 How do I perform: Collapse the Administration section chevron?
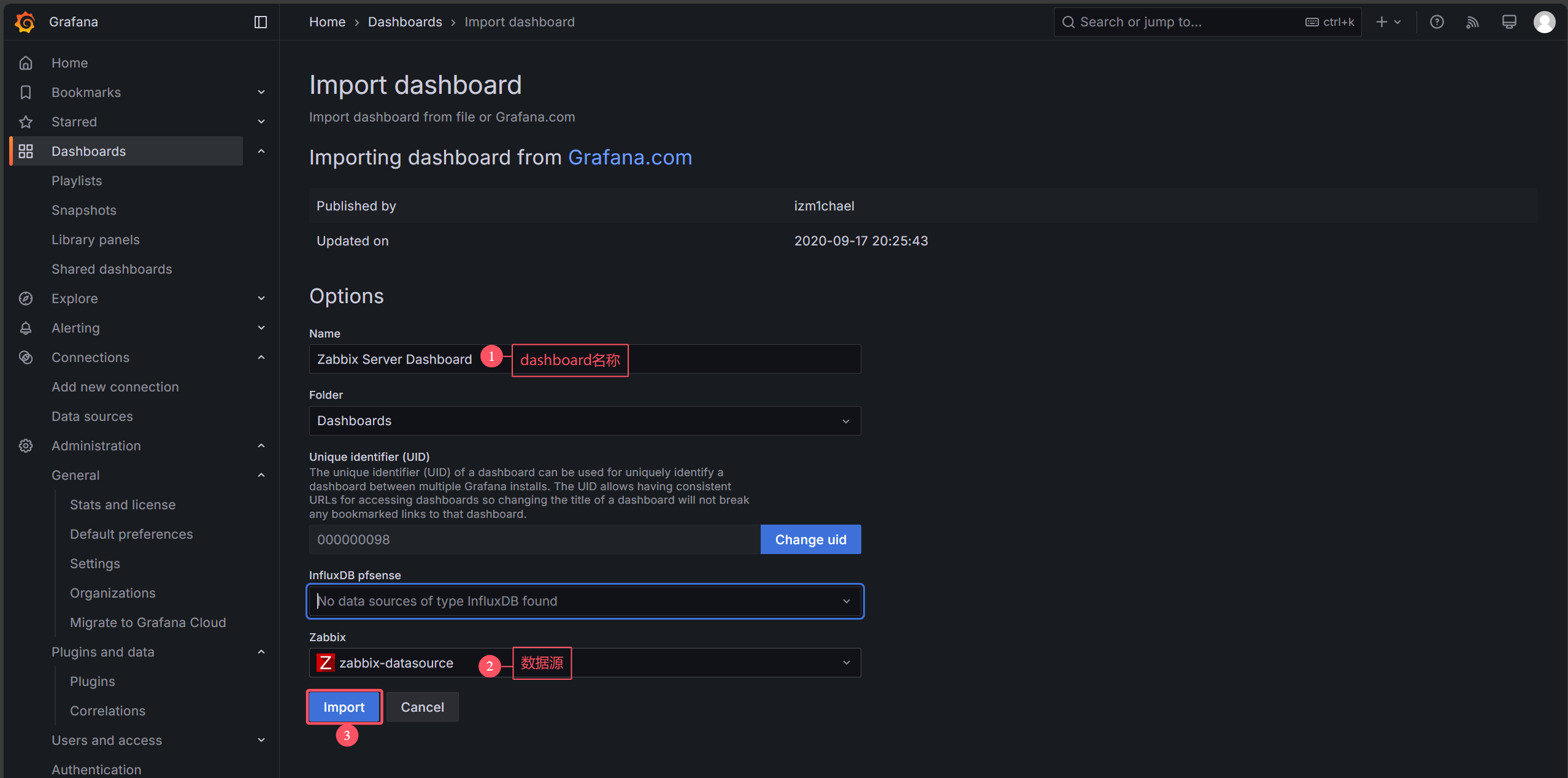[x=261, y=445]
